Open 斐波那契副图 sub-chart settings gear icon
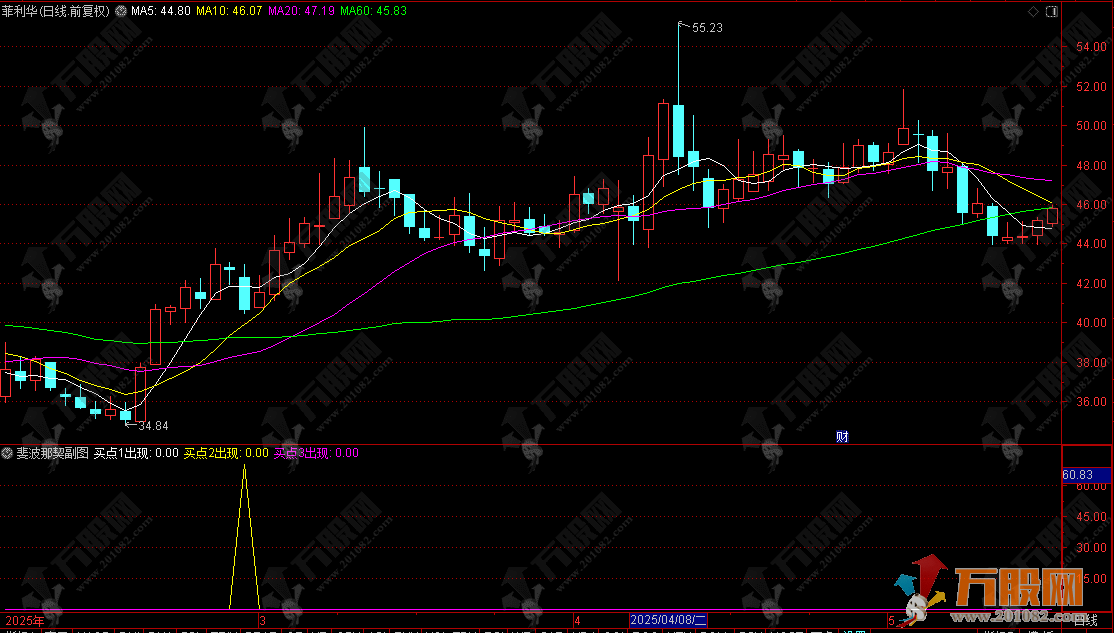 (7, 453)
